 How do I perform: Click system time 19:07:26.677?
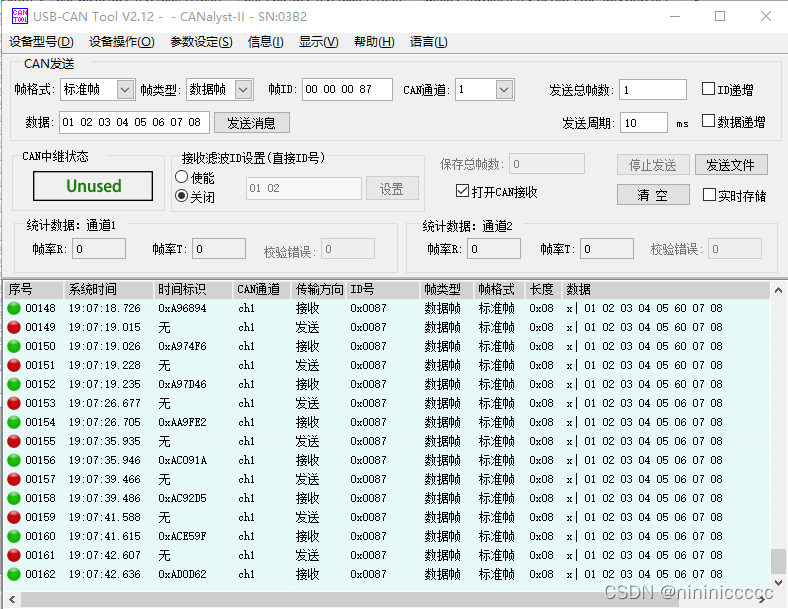click(x=105, y=403)
